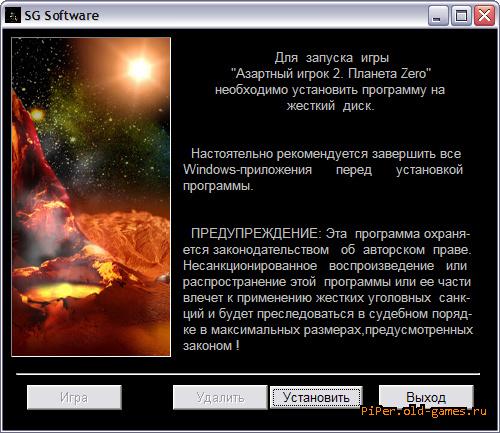
Task: Click the SG Software title bar icon
Action: [13, 15]
